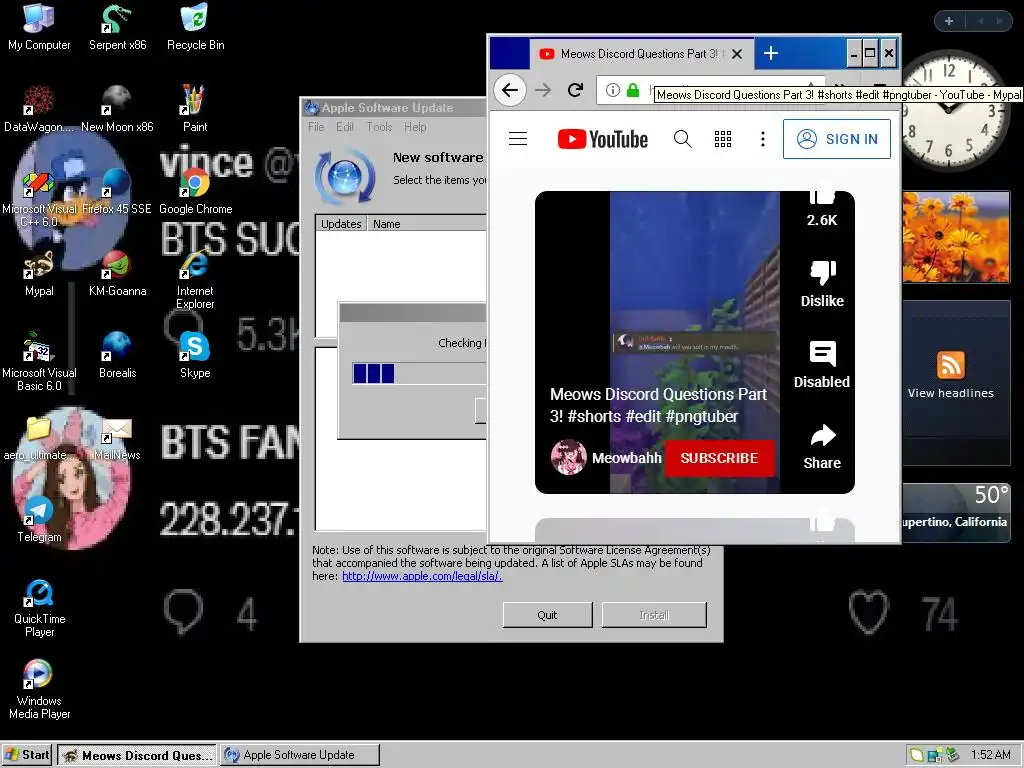Open the Recycle Bin
The image size is (1024, 768).
[195, 27]
